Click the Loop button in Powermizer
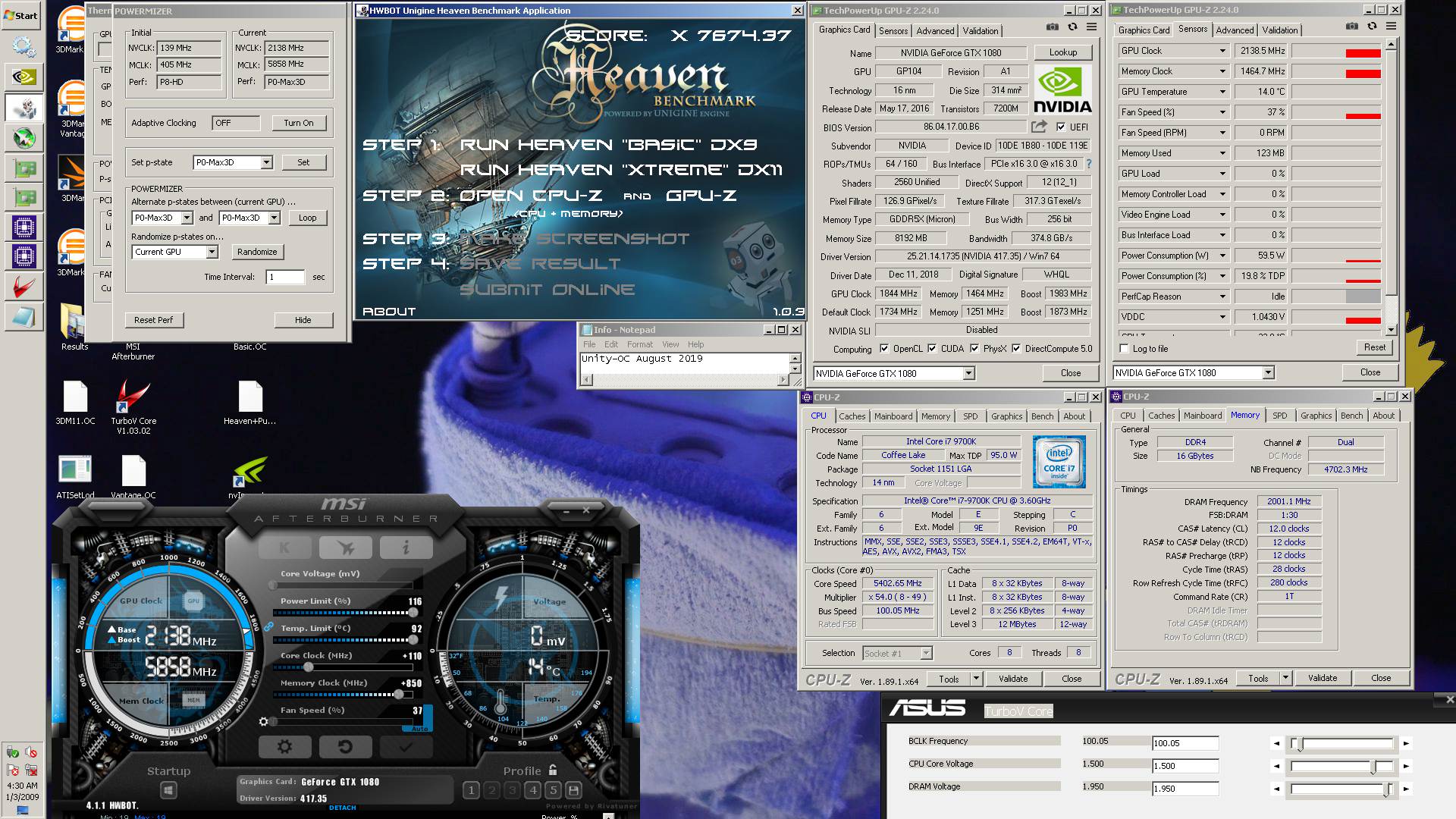 coord(307,218)
